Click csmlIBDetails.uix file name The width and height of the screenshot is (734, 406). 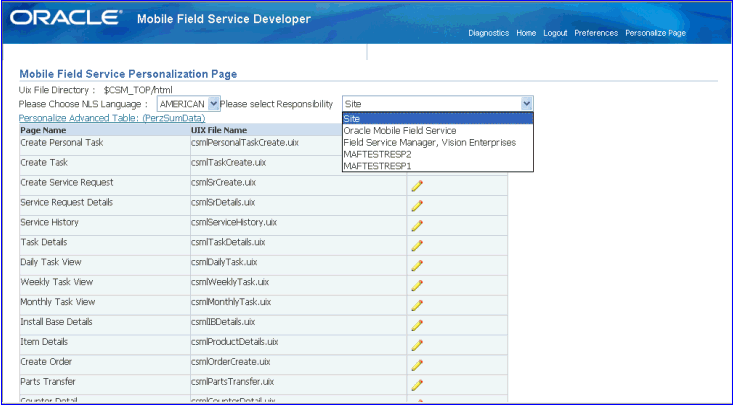coord(223,322)
